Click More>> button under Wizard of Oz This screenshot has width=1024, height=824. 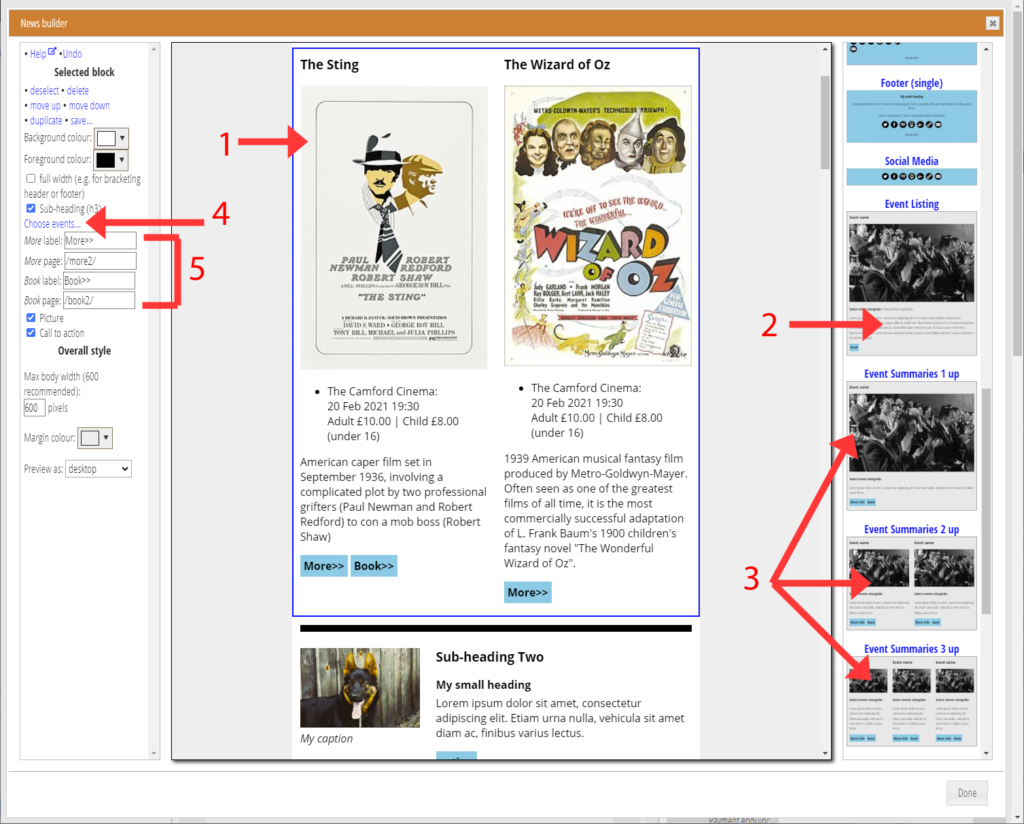tap(528, 592)
